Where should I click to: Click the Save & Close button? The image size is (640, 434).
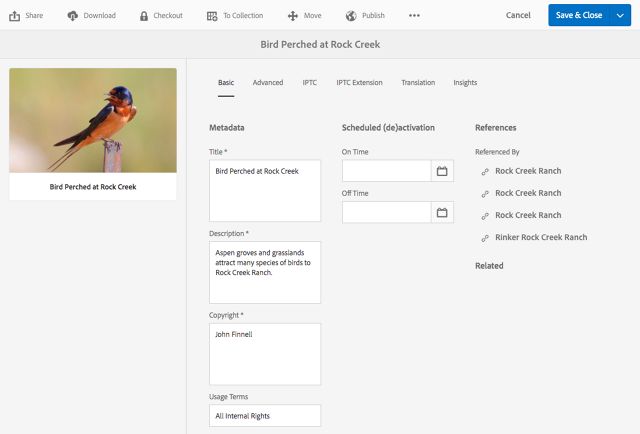578,16
